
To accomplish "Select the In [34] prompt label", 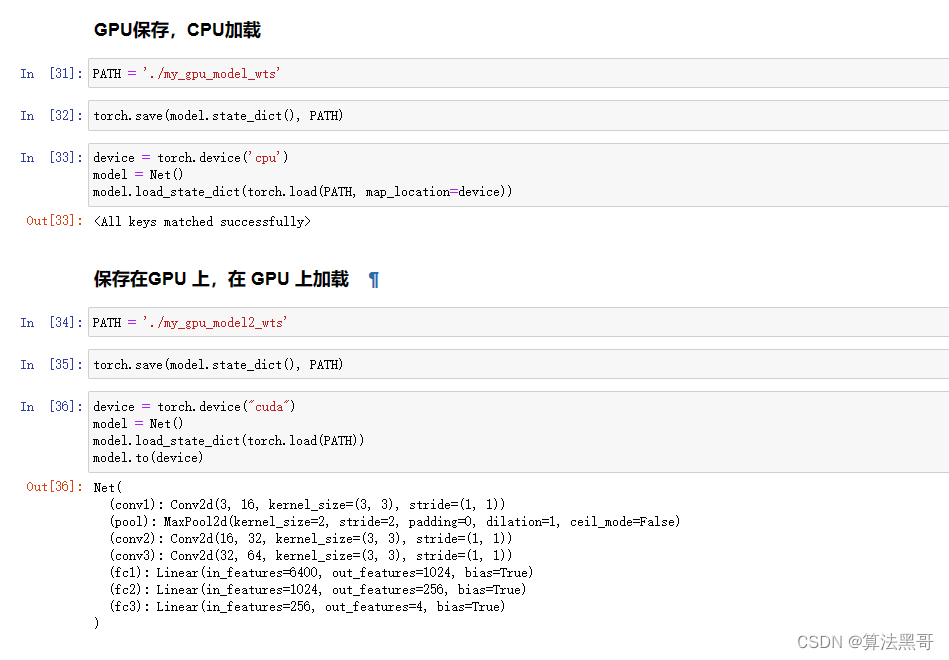I will 52,322.
